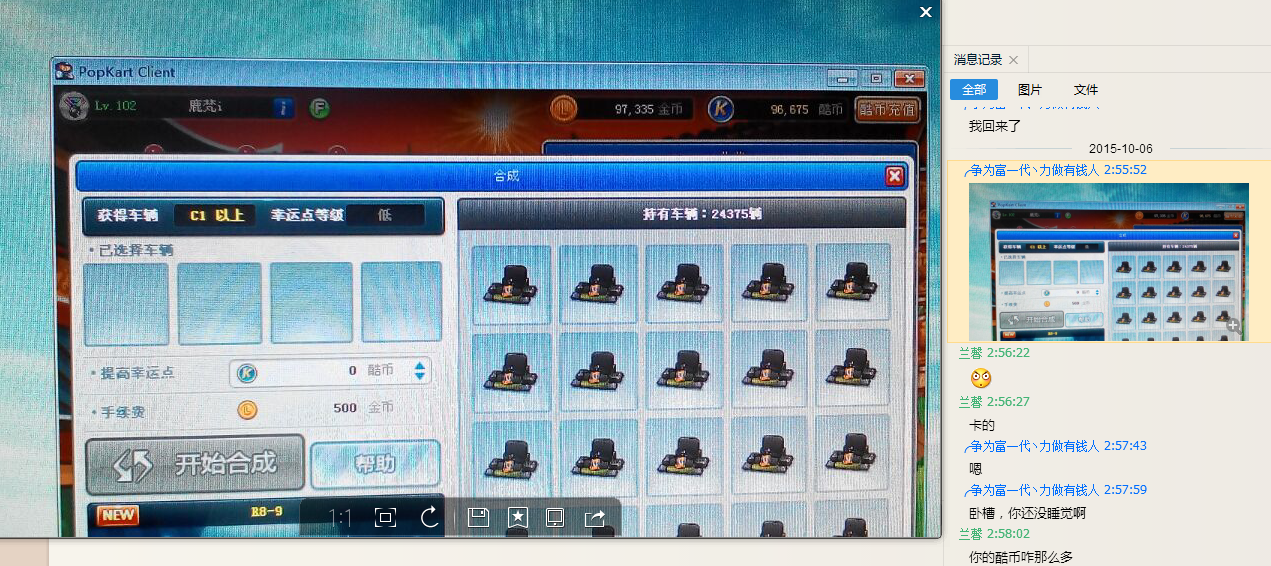Click the first empty 已选择车辆 slot
Image resolution: width=1271 pixels, height=566 pixels.
[x=125, y=303]
